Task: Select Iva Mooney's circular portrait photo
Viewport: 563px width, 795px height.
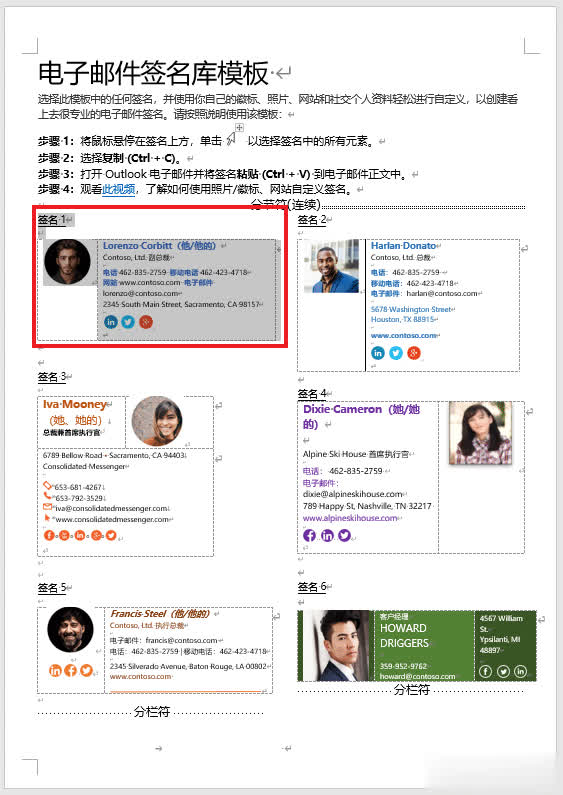Action: coord(157,421)
